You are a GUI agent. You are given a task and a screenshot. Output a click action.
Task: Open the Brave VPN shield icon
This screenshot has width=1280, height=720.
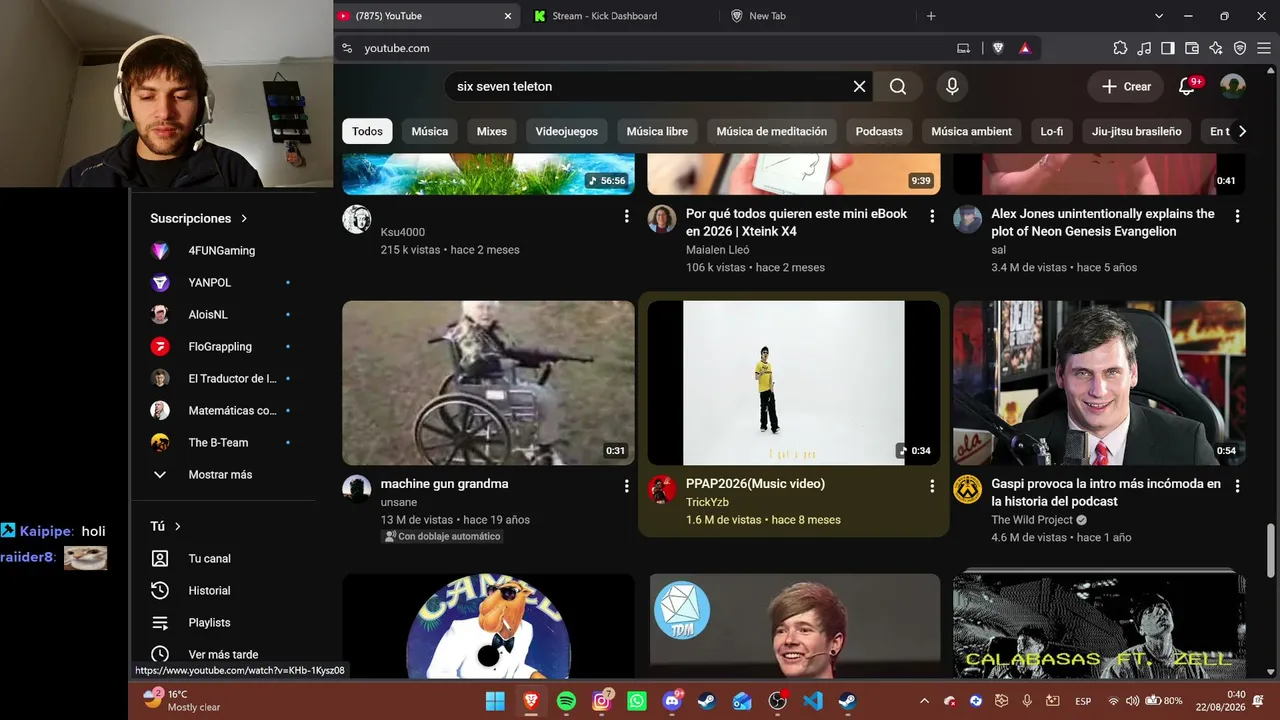(1240, 48)
